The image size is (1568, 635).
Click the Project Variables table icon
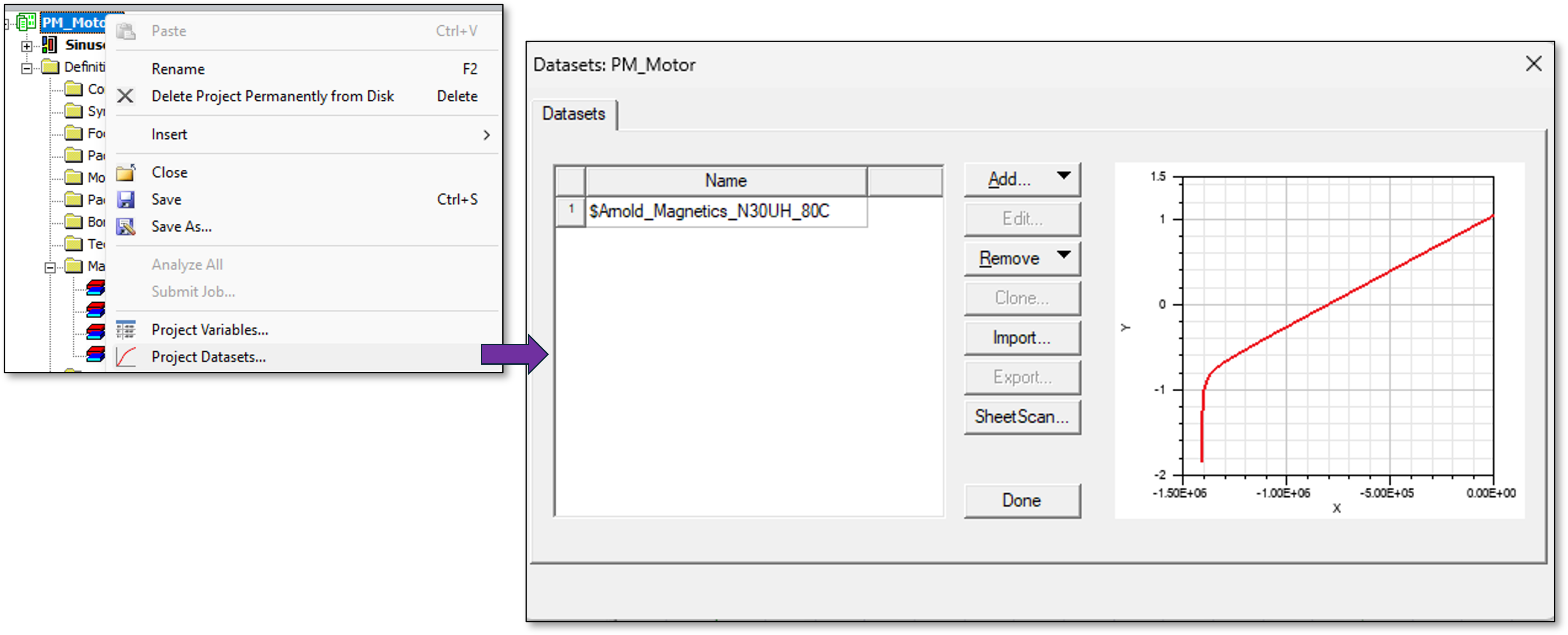tap(126, 329)
